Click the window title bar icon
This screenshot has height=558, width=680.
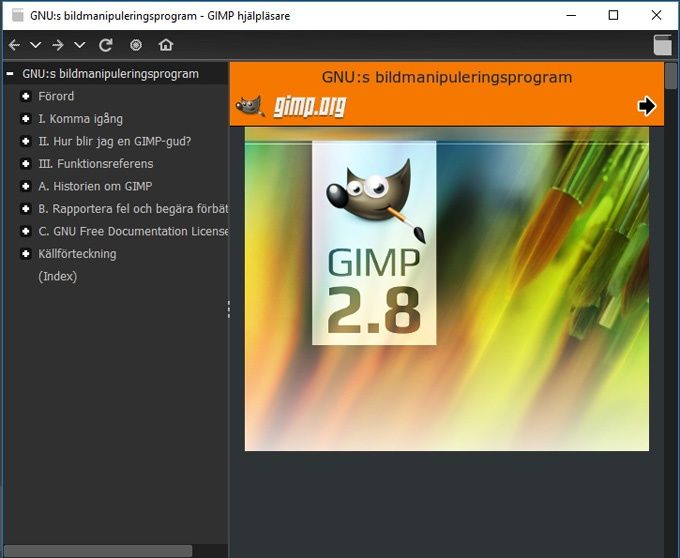[x=17, y=16]
